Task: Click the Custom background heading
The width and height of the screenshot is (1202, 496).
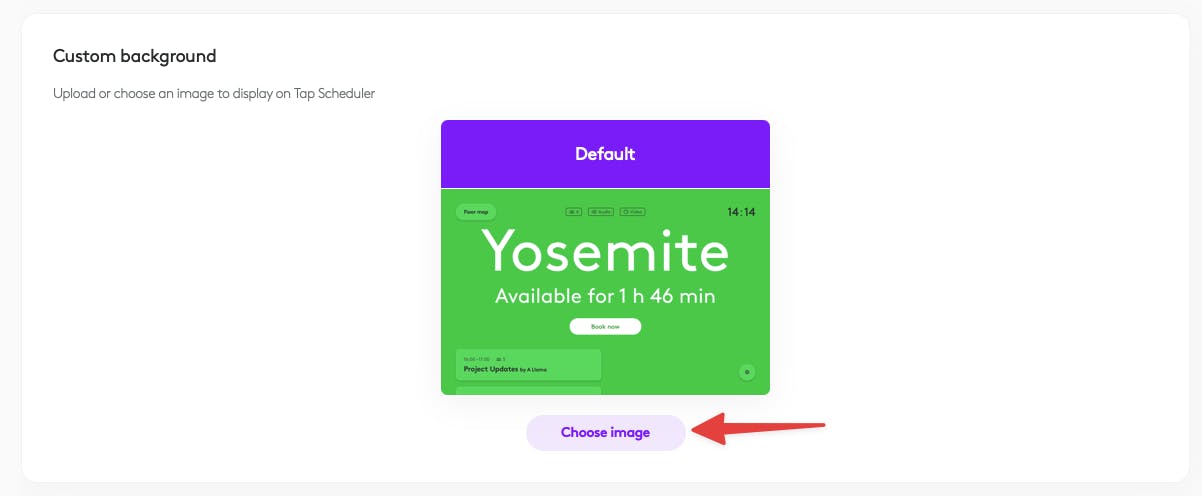Action: pyautogui.click(x=135, y=56)
